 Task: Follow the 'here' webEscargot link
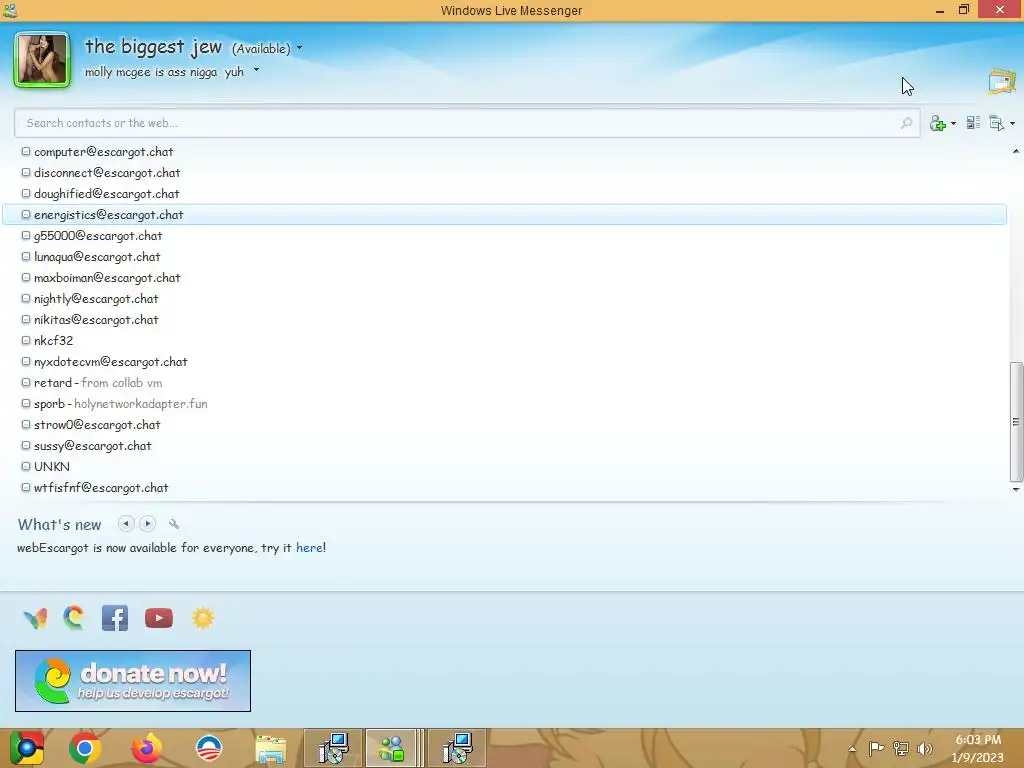point(309,547)
